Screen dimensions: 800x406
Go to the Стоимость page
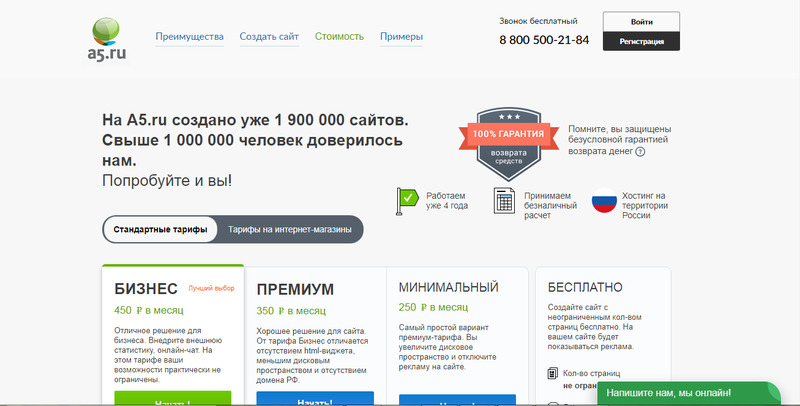click(x=339, y=37)
